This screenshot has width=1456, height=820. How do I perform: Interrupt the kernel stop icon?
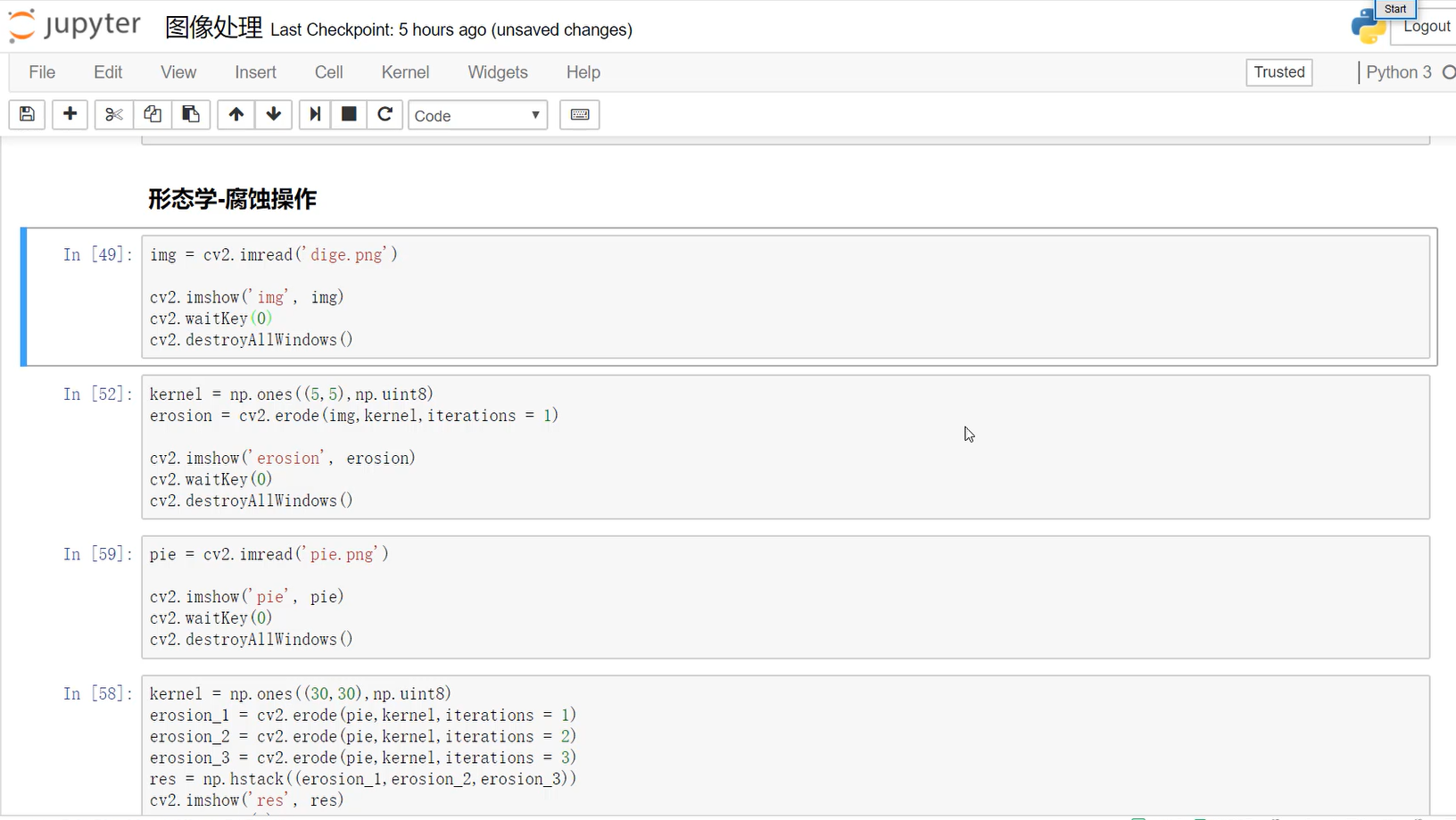click(349, 114)
